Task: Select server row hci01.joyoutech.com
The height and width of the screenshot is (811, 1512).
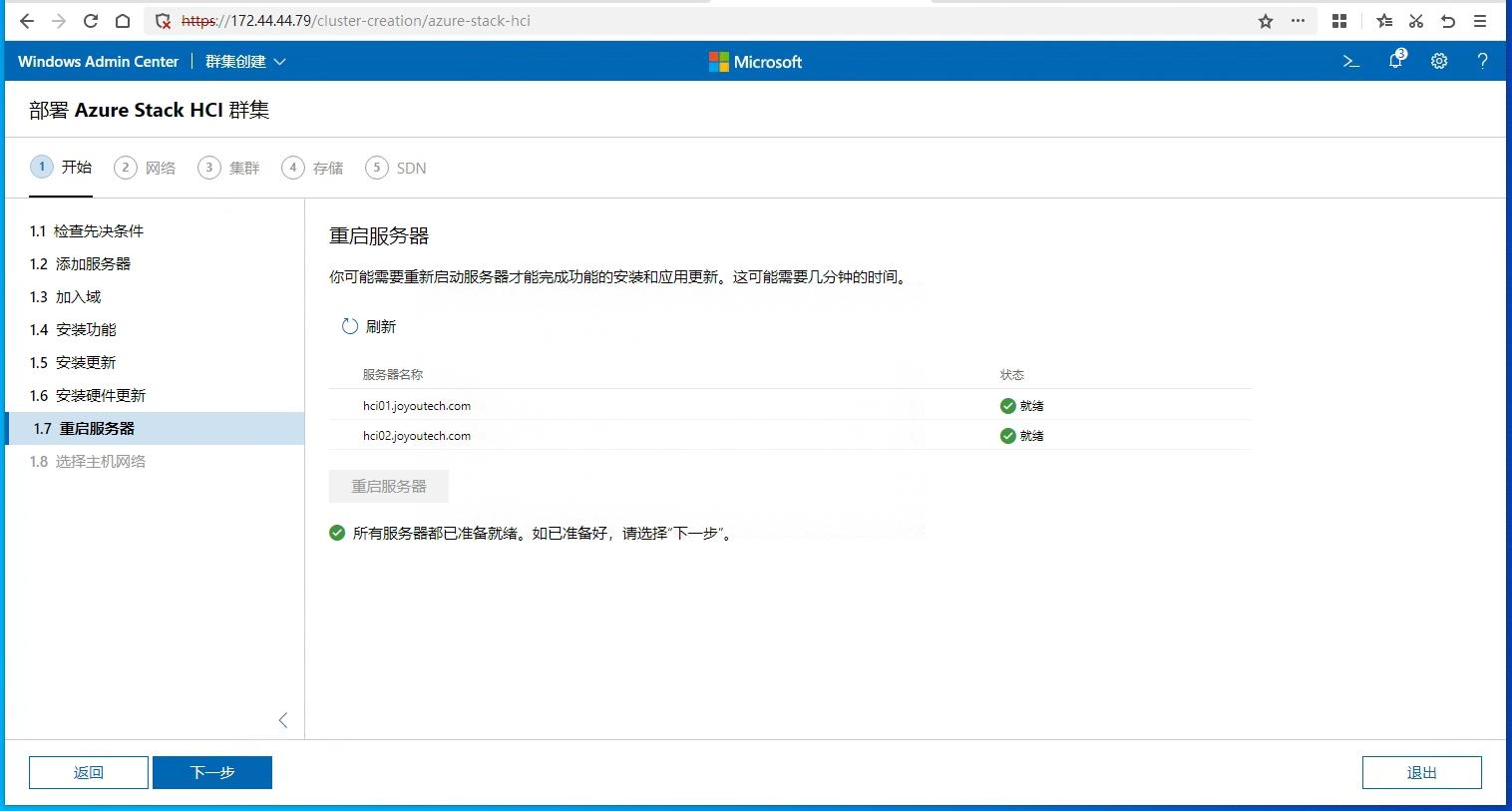Action: pyautogui.click(x=790, y=405)
